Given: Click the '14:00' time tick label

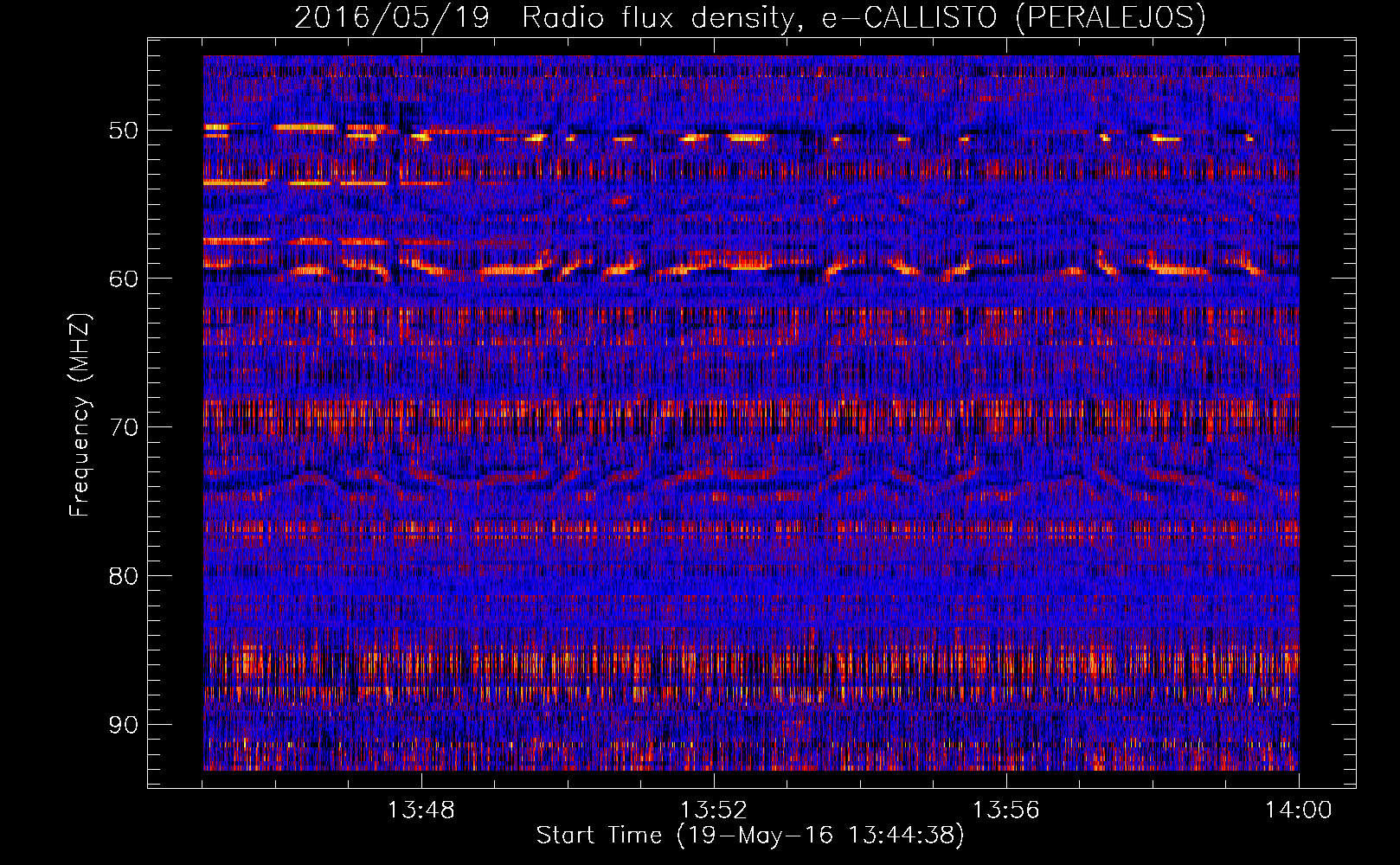Looking at the screenshot, I should pos(1299,811).
